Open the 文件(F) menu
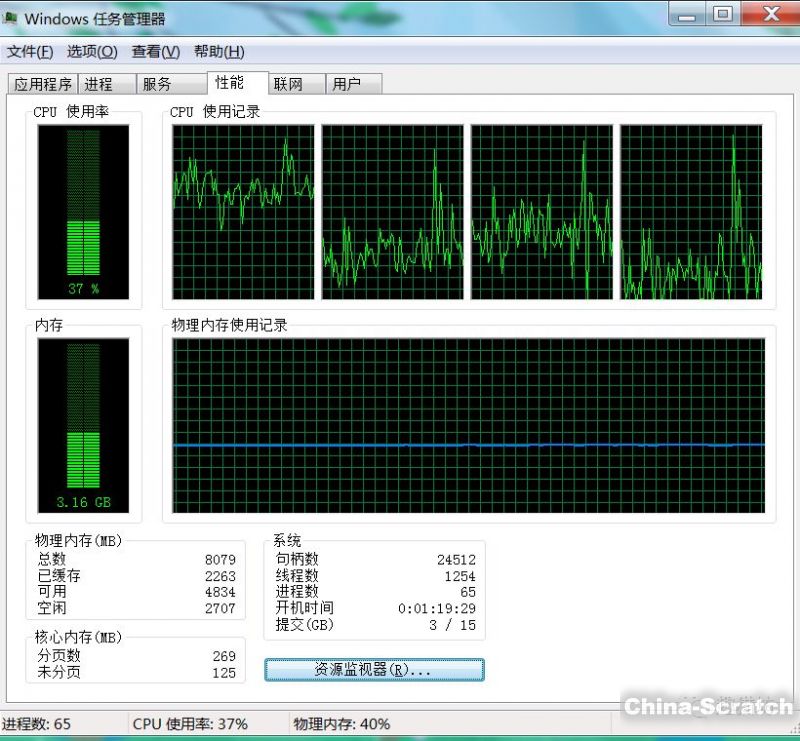The image size is (800, 741). click(x=30, y=52)
